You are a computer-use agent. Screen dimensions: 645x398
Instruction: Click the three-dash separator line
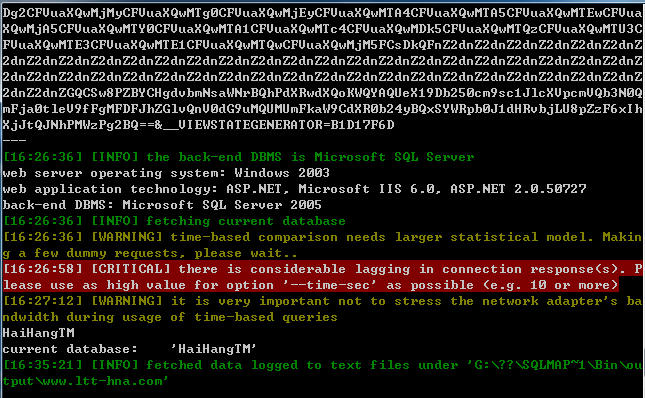[14, 141]
